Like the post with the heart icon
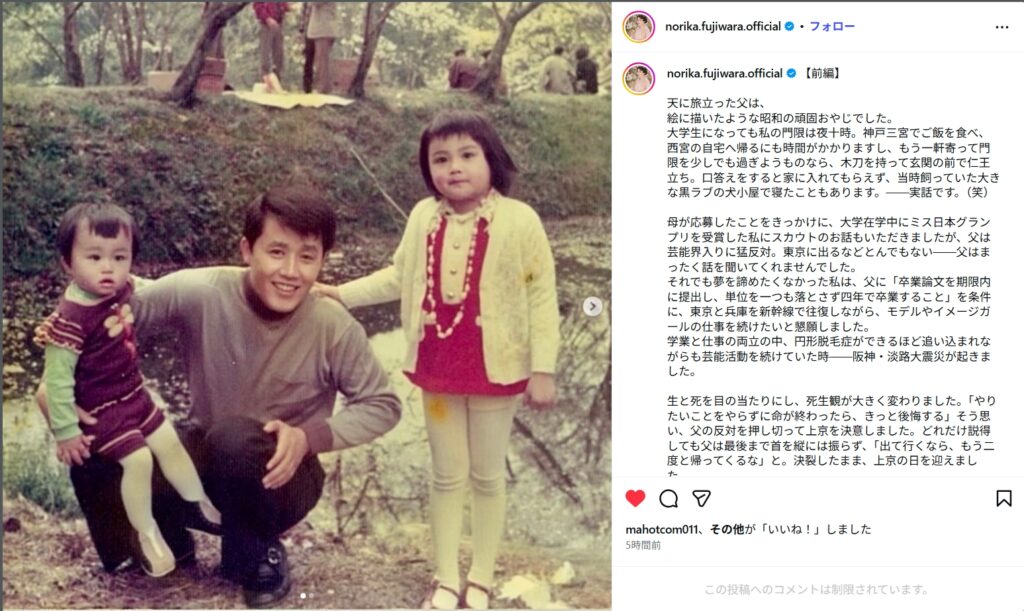1024x611 pixels. [x=635, y=499]
